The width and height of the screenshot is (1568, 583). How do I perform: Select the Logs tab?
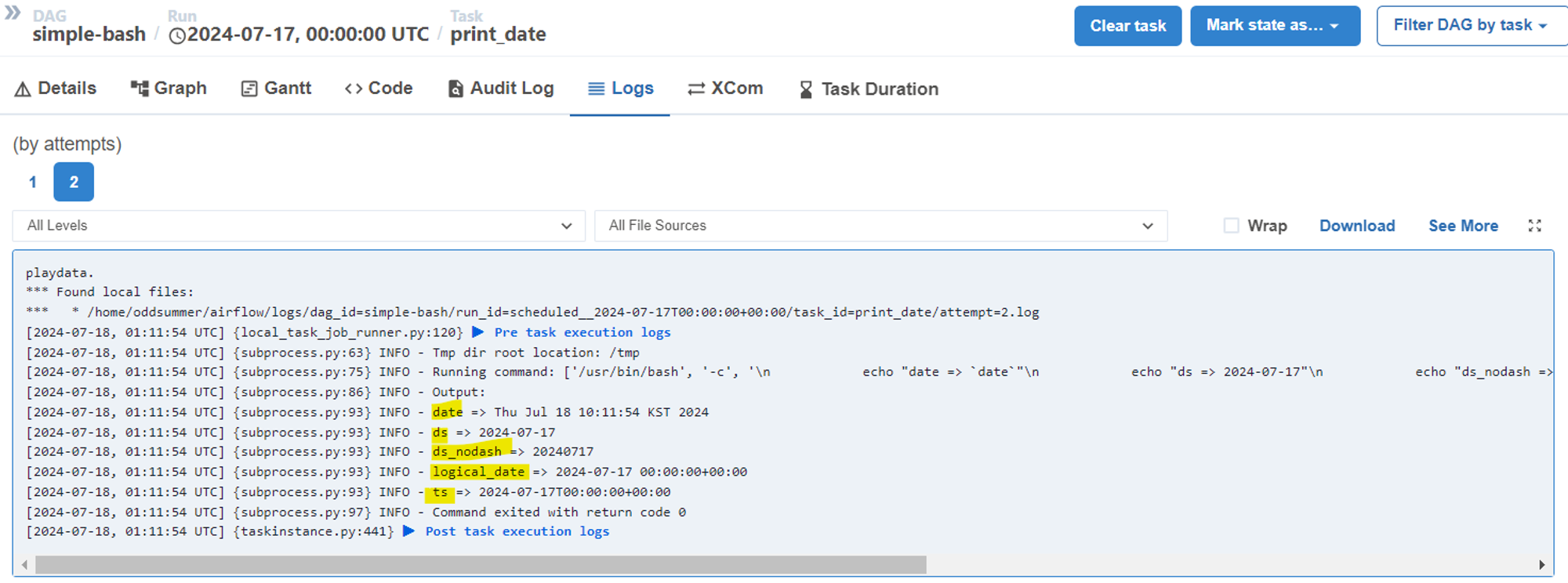point(620,89)
